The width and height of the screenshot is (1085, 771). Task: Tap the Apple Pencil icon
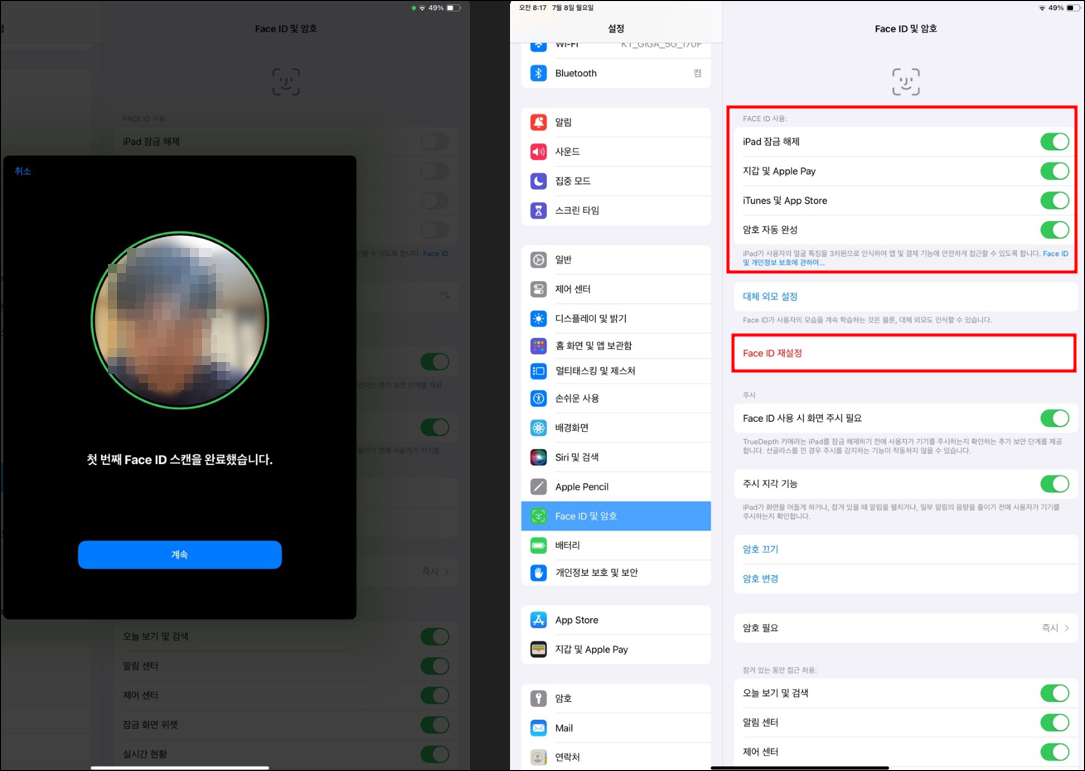[538, 487]
